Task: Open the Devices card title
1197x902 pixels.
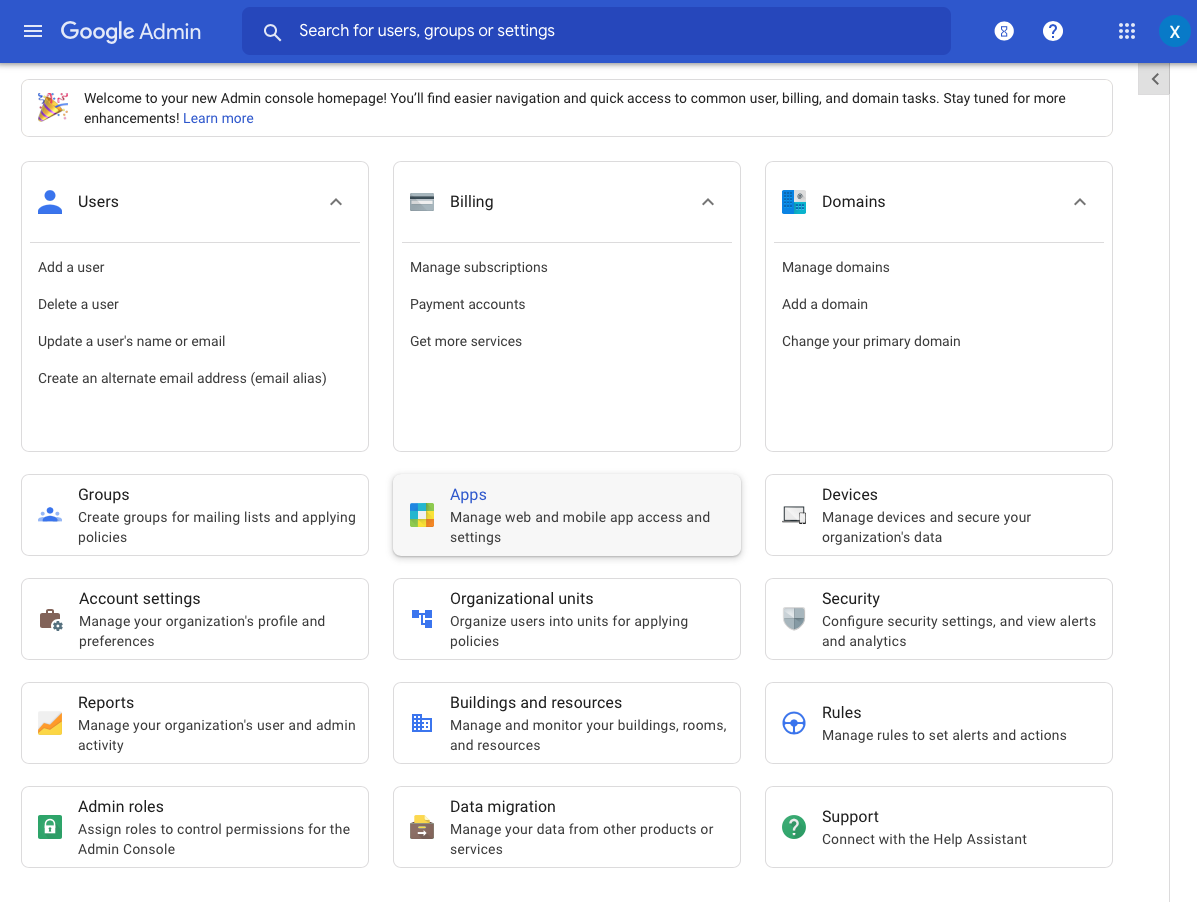Action: 850,494
